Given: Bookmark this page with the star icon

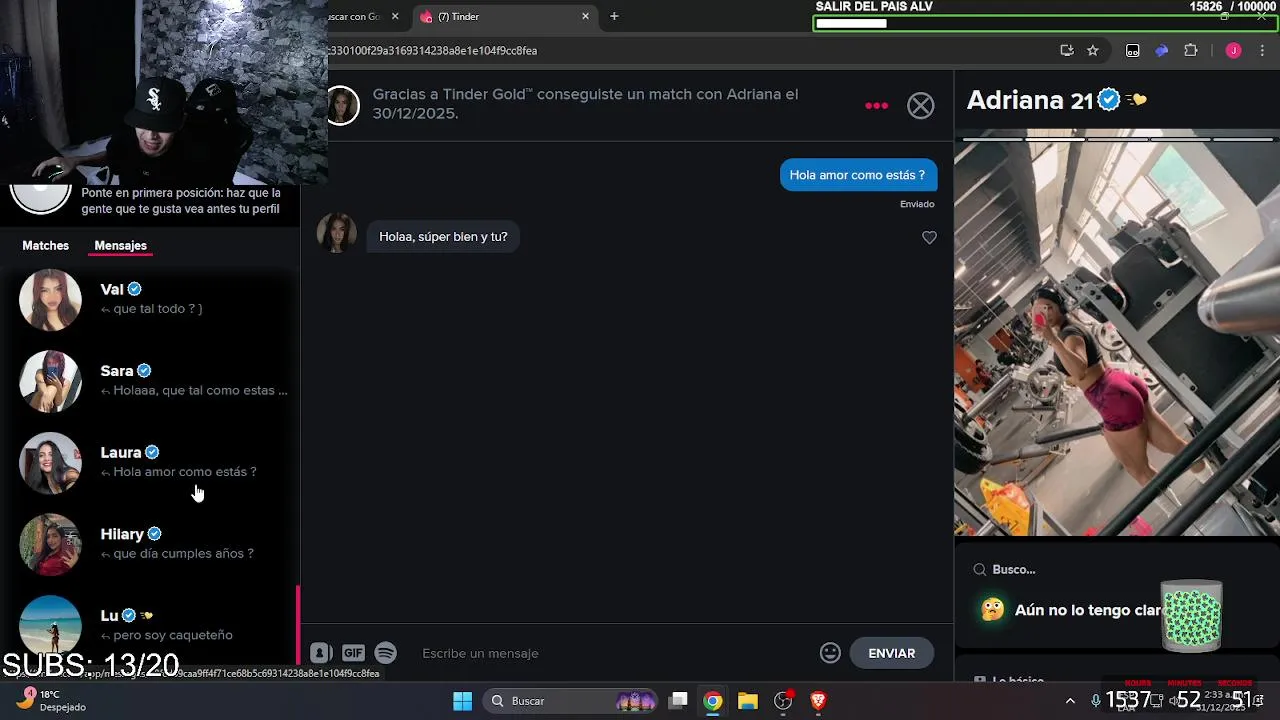Looking at the screenshot, I should click(x=1093, y=50).
